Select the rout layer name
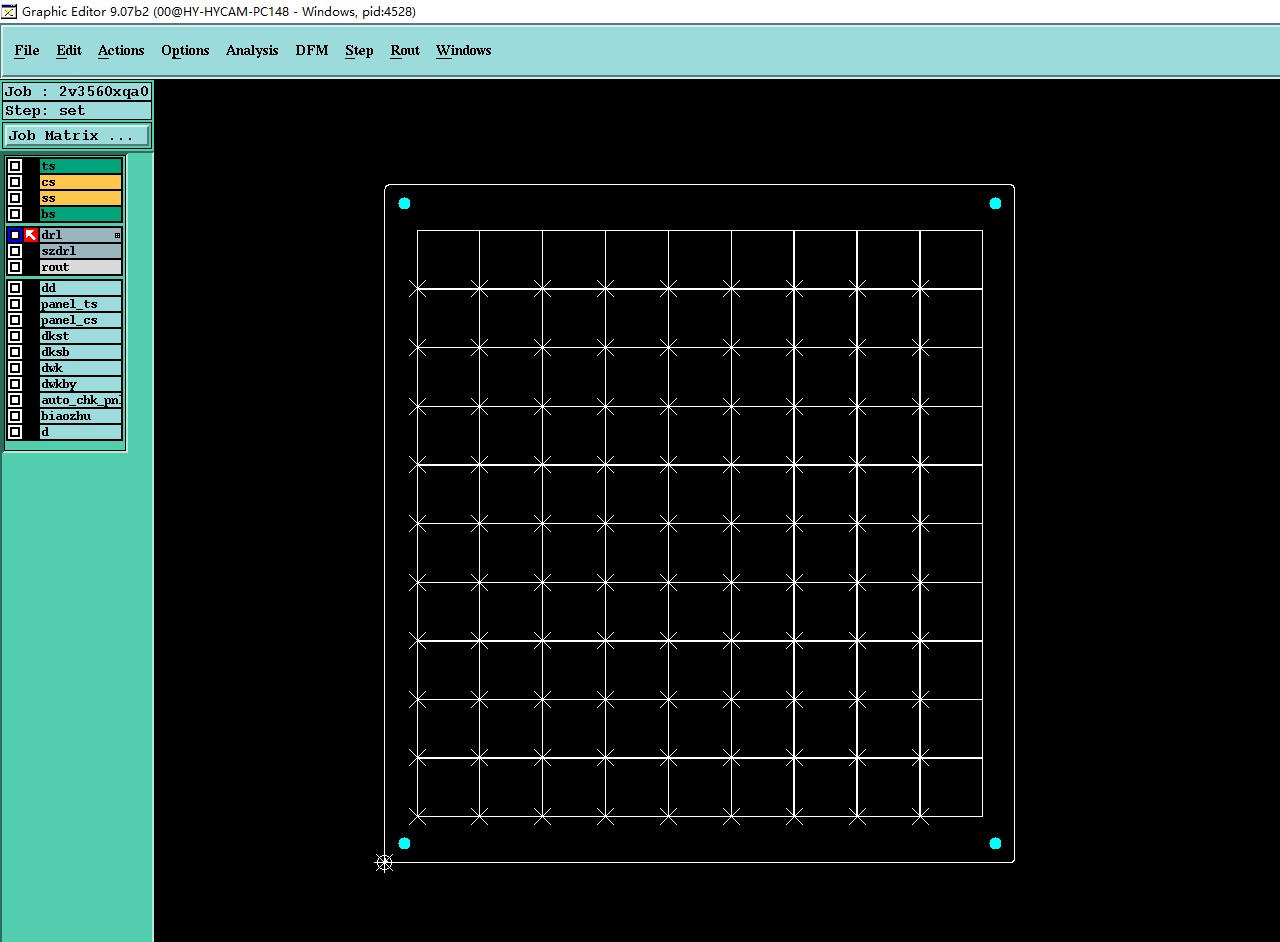Screen dimensions: 1280x942 point(81,267)
